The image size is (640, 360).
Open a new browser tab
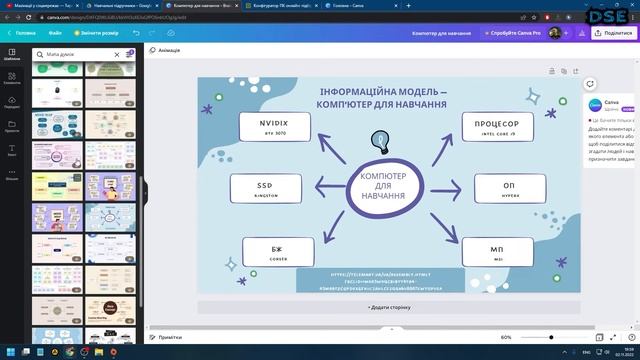[x=408, y=6]
